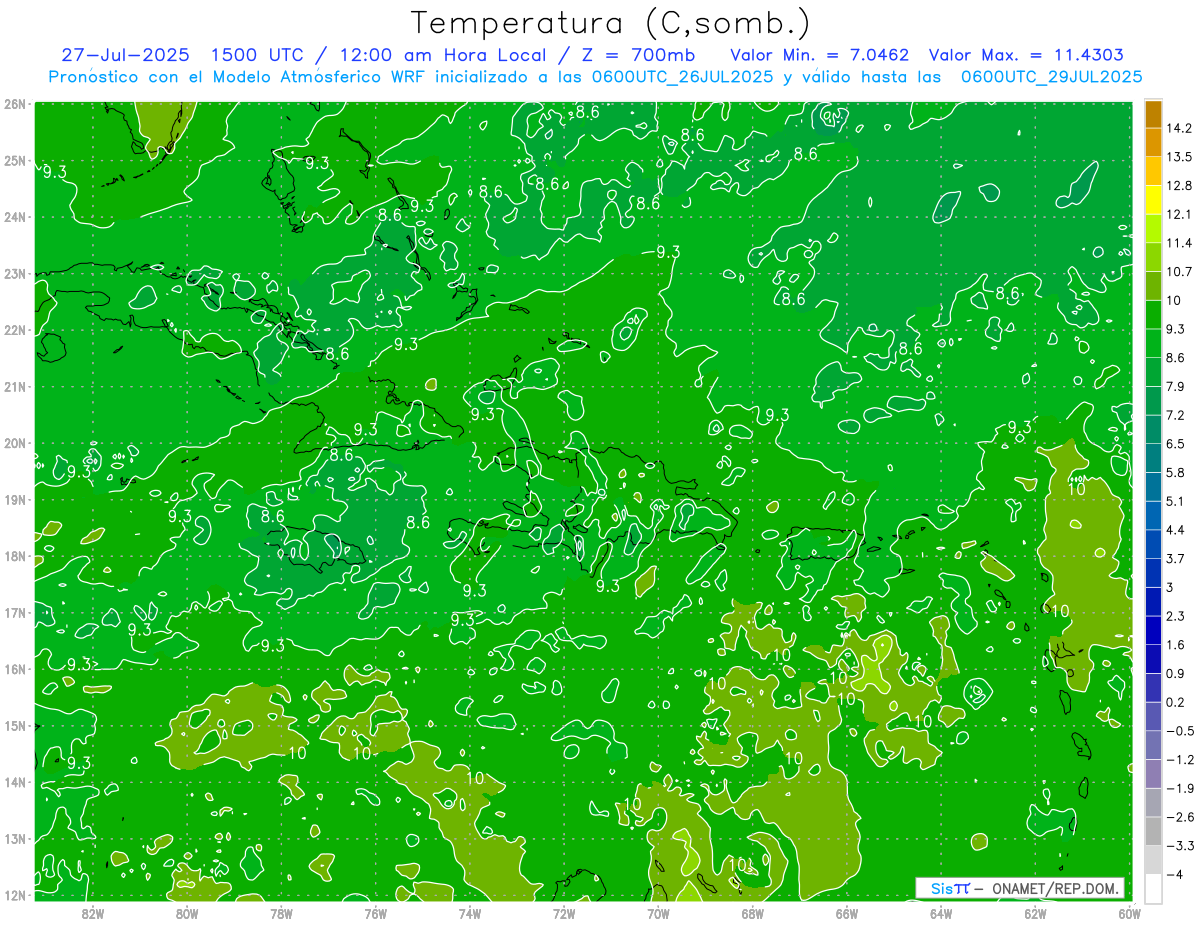Click the "12.1" value on the color legend
The image size is (1200, 927).
click(1179, 214)
